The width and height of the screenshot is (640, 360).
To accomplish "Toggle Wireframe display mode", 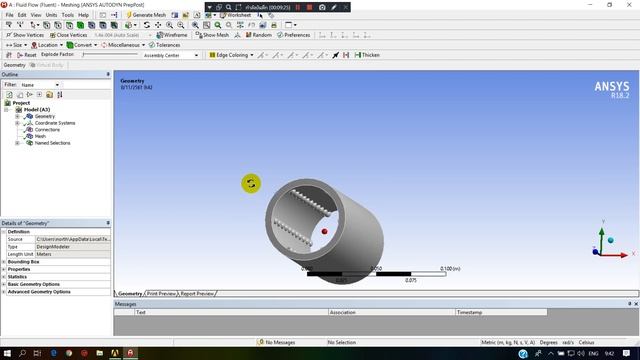I will 172,35.
